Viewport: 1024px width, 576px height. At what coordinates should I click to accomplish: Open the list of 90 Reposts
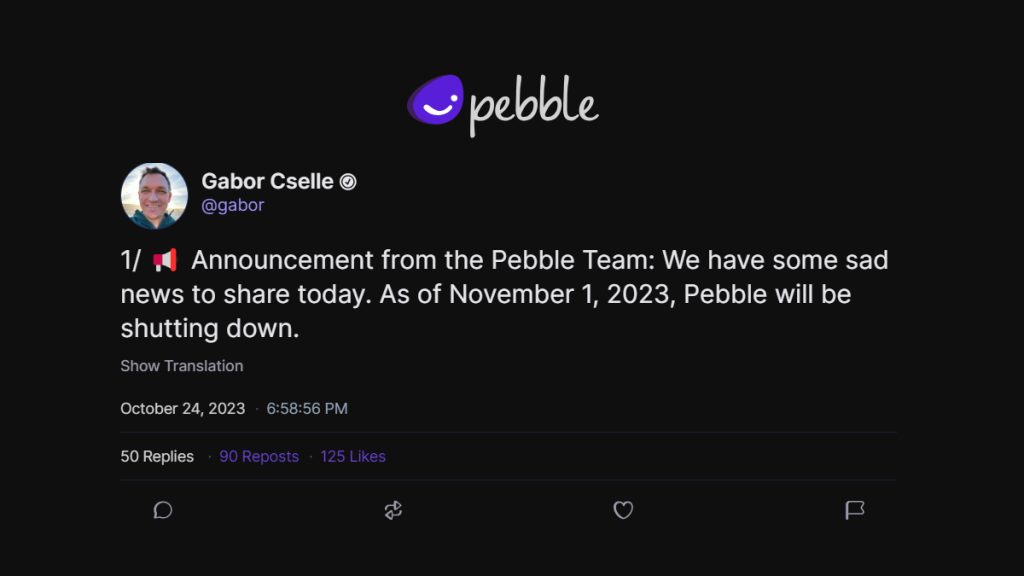259,456
